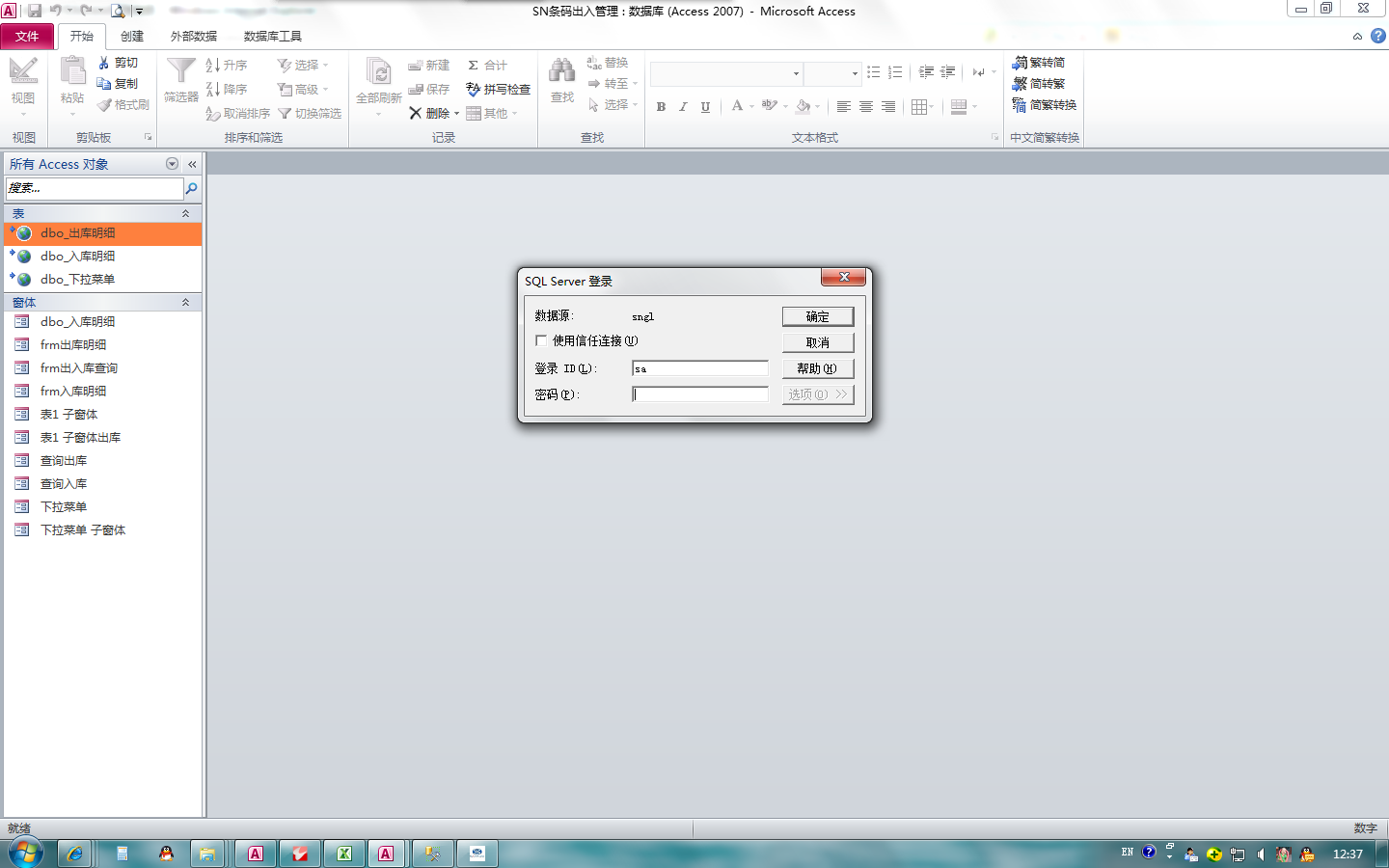The width and height of the screenshot is (1389, 868).
Task: Click the 筛选器 filter funnel icon
Action: [181, 71]
